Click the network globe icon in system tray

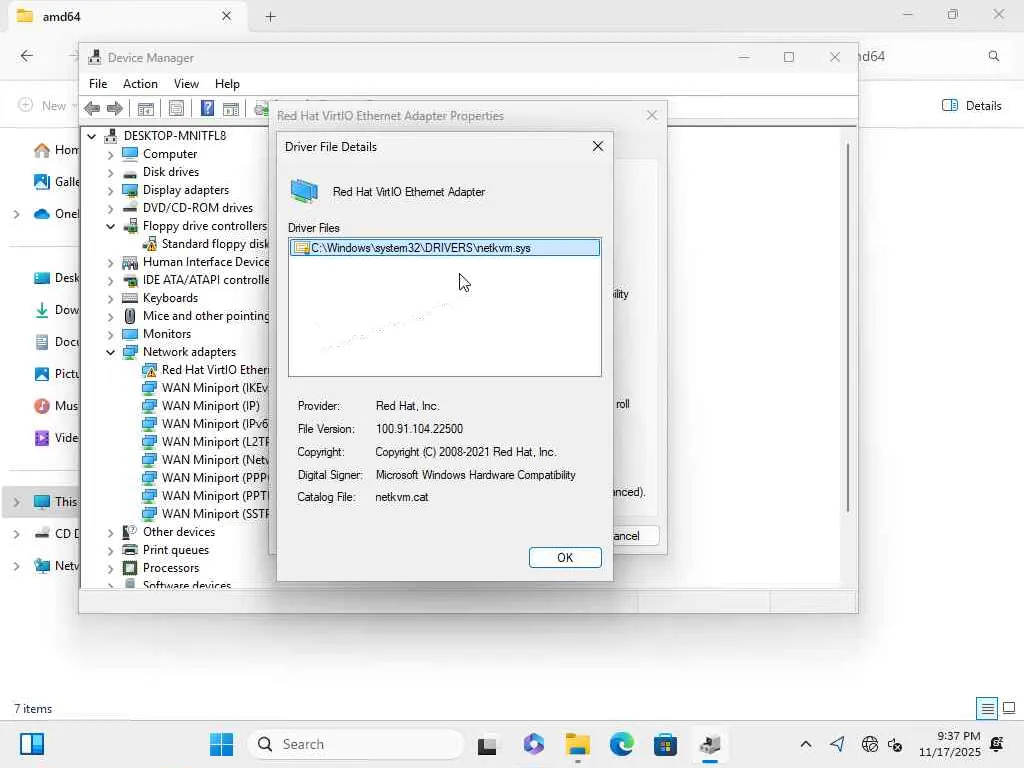(x=869, y=744)
